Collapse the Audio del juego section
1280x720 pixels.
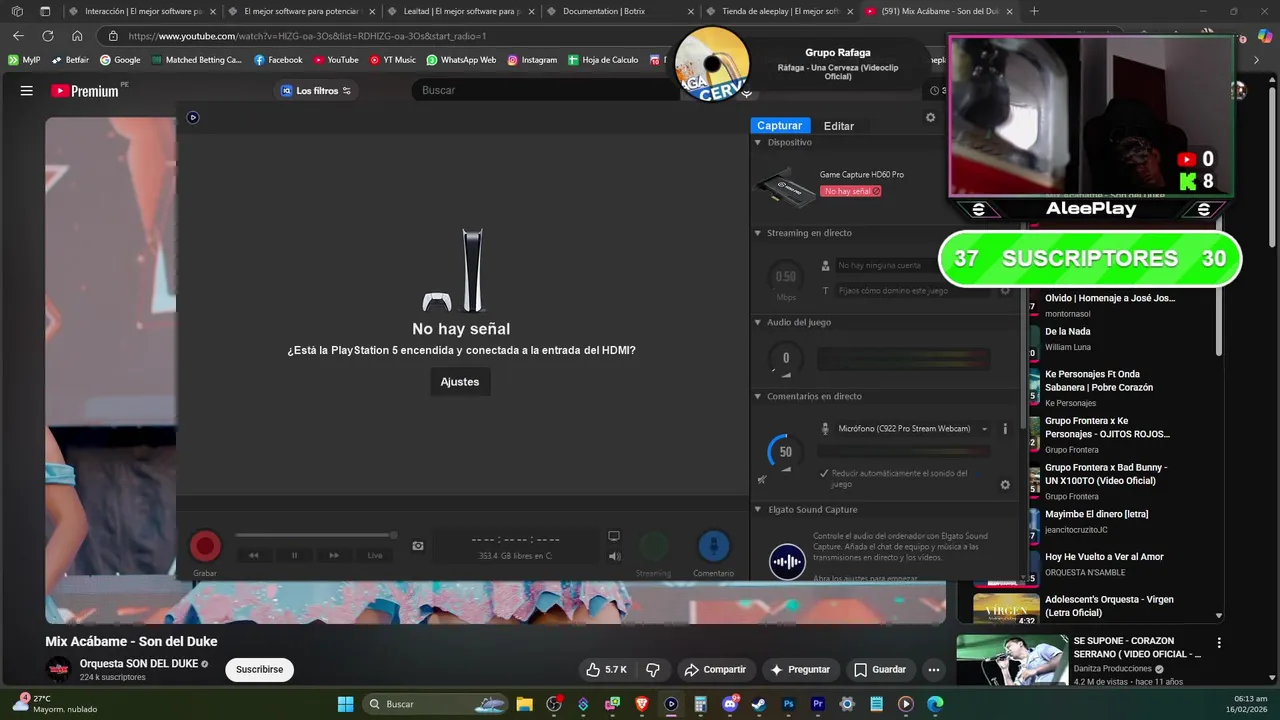[x=757, y=322]
